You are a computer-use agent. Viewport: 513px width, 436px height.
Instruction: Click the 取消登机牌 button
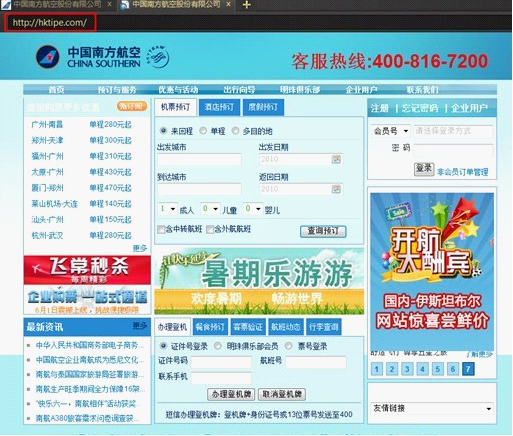tap(282, 395)
